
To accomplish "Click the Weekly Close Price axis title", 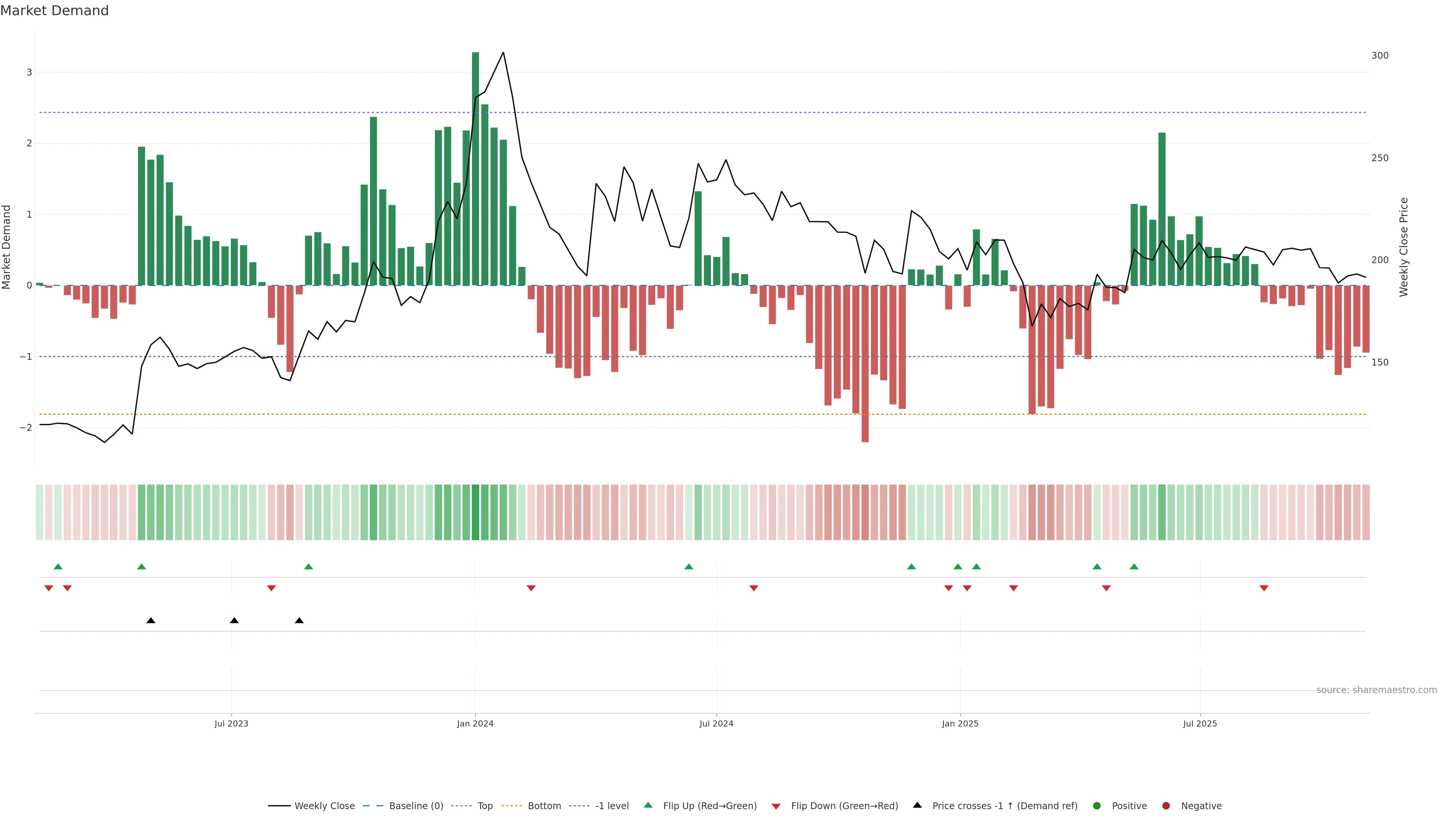I will click(x=1404, y=247).
